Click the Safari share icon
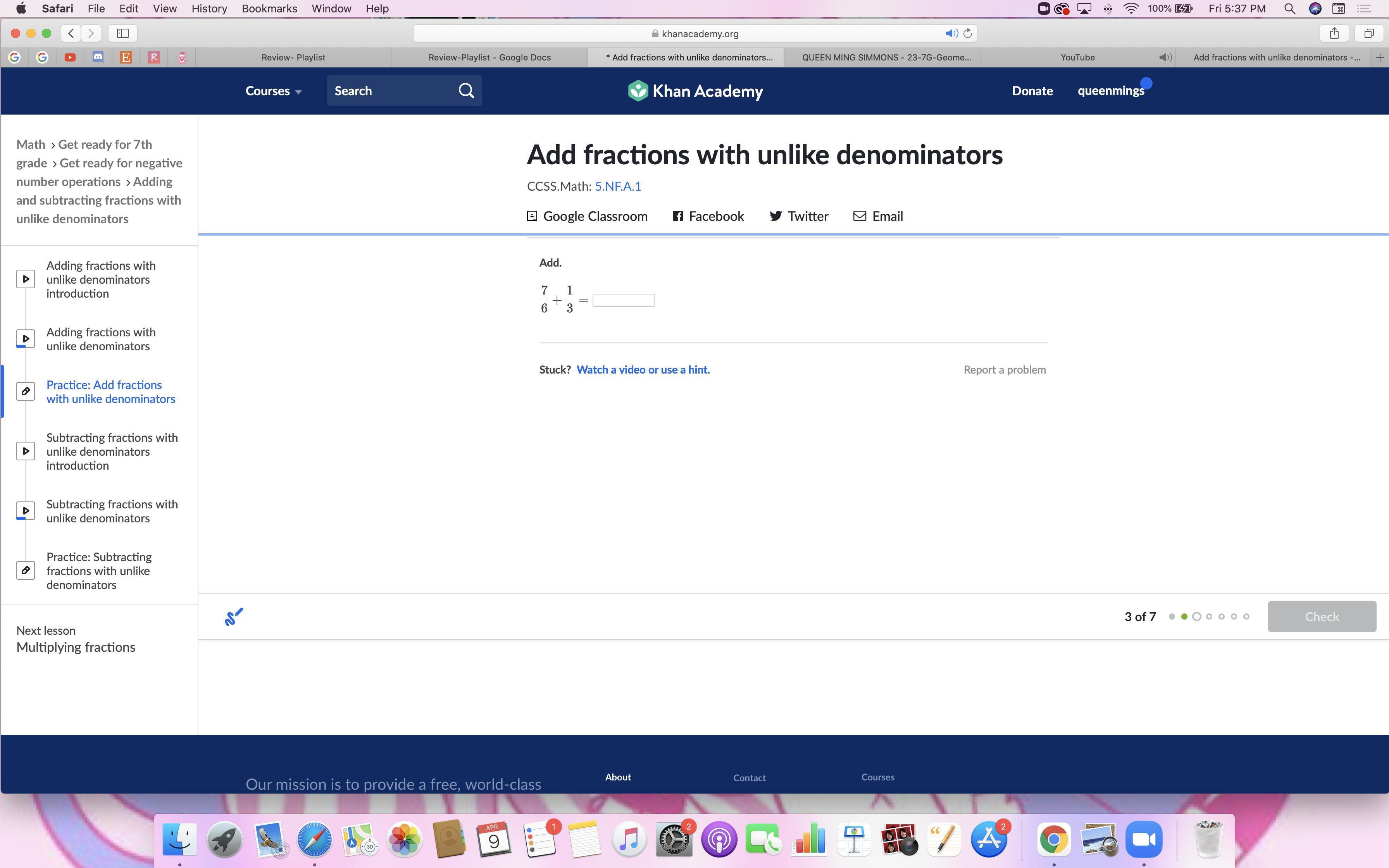The image size is (1389, 868). tap(1334, 33)
